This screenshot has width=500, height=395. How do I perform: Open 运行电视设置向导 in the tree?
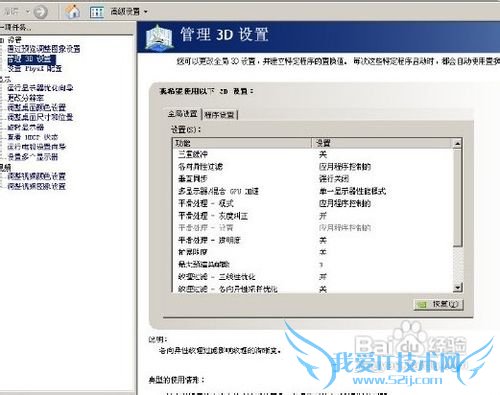point(36,147)
